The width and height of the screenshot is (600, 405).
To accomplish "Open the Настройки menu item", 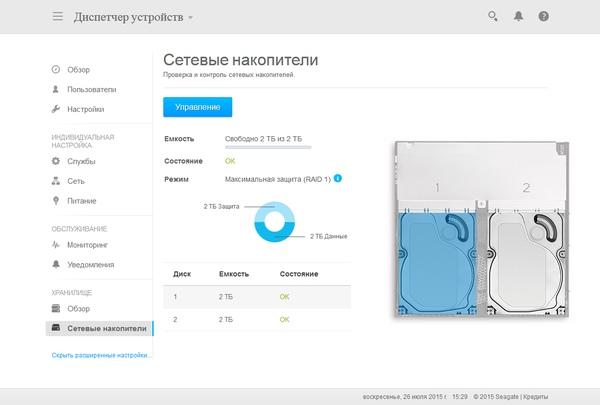I will [85, 109].
